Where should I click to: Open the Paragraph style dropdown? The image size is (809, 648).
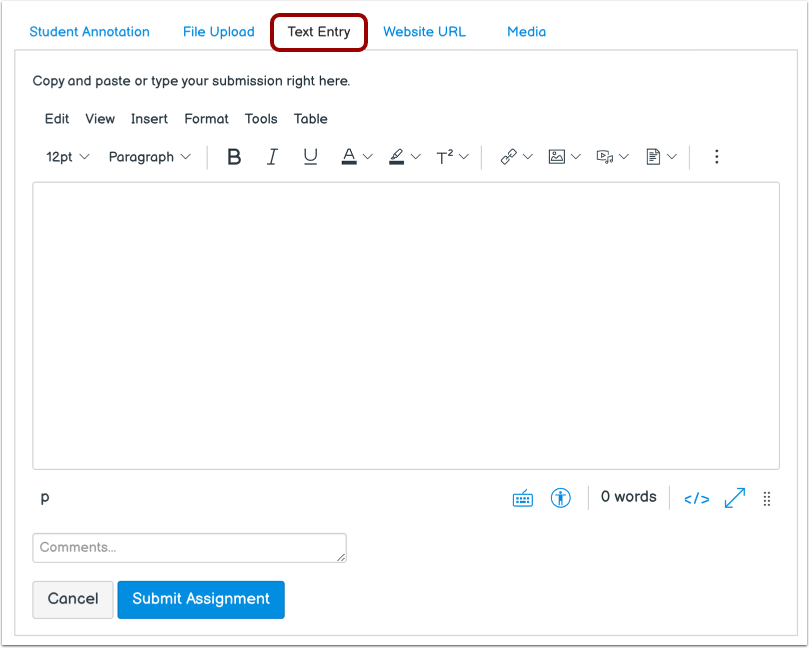tap(148, 156)
